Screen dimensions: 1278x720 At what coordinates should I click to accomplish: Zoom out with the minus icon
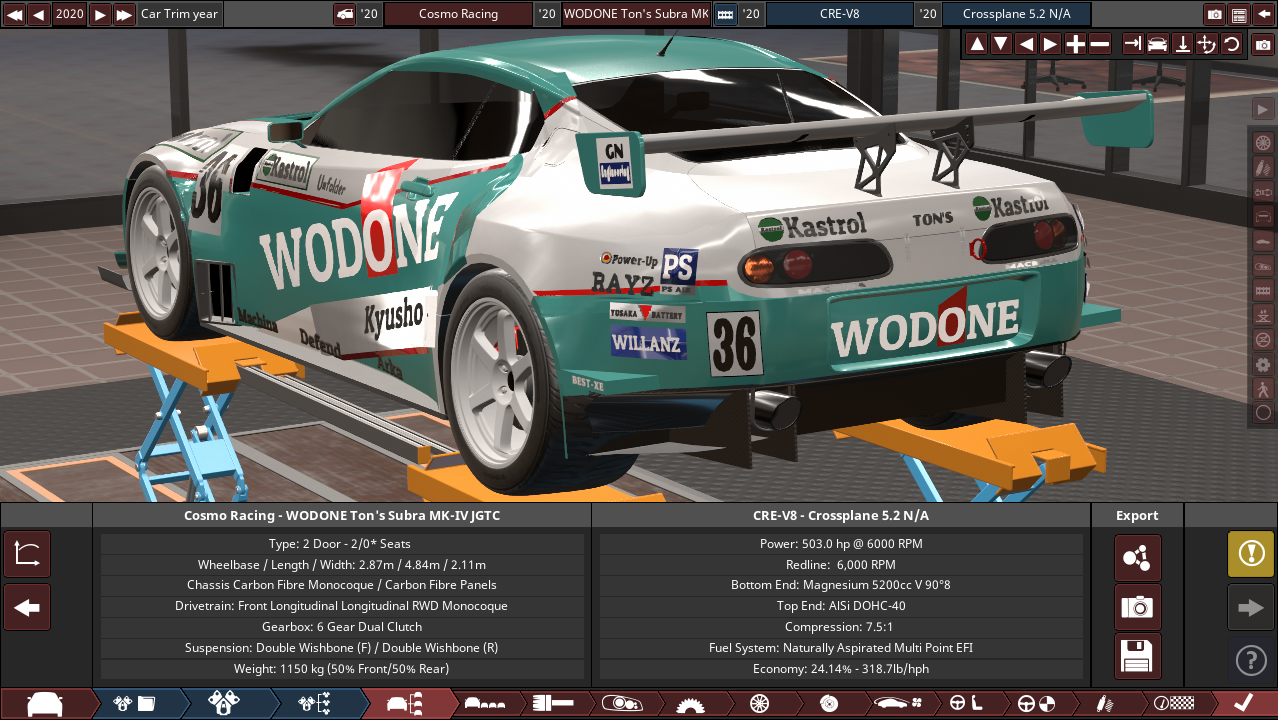[x=1099, y=44]
